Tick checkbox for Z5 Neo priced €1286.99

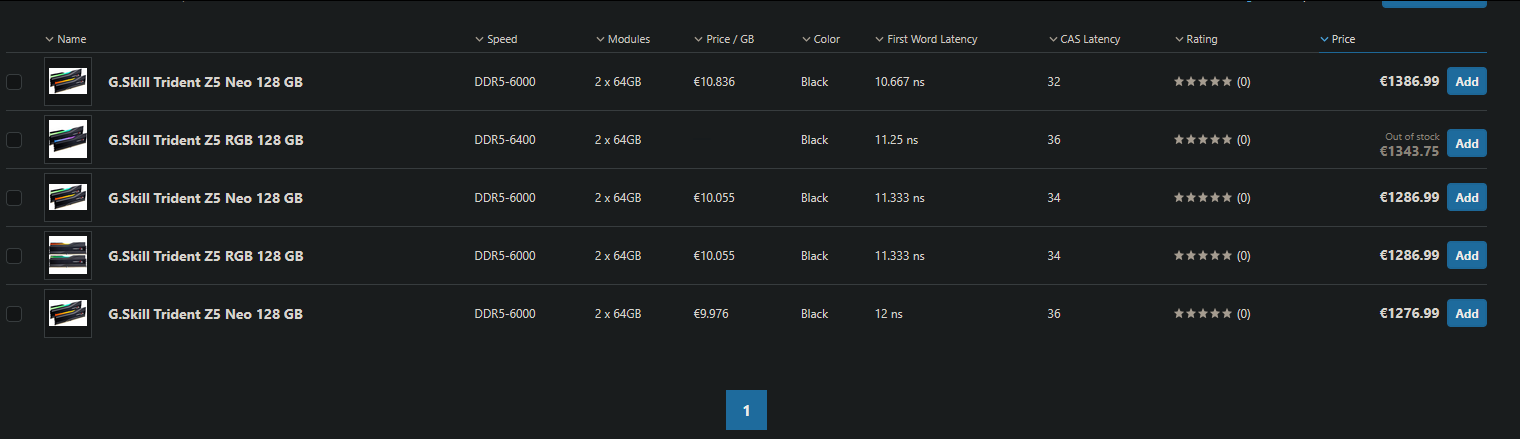[x=14, y=198]
